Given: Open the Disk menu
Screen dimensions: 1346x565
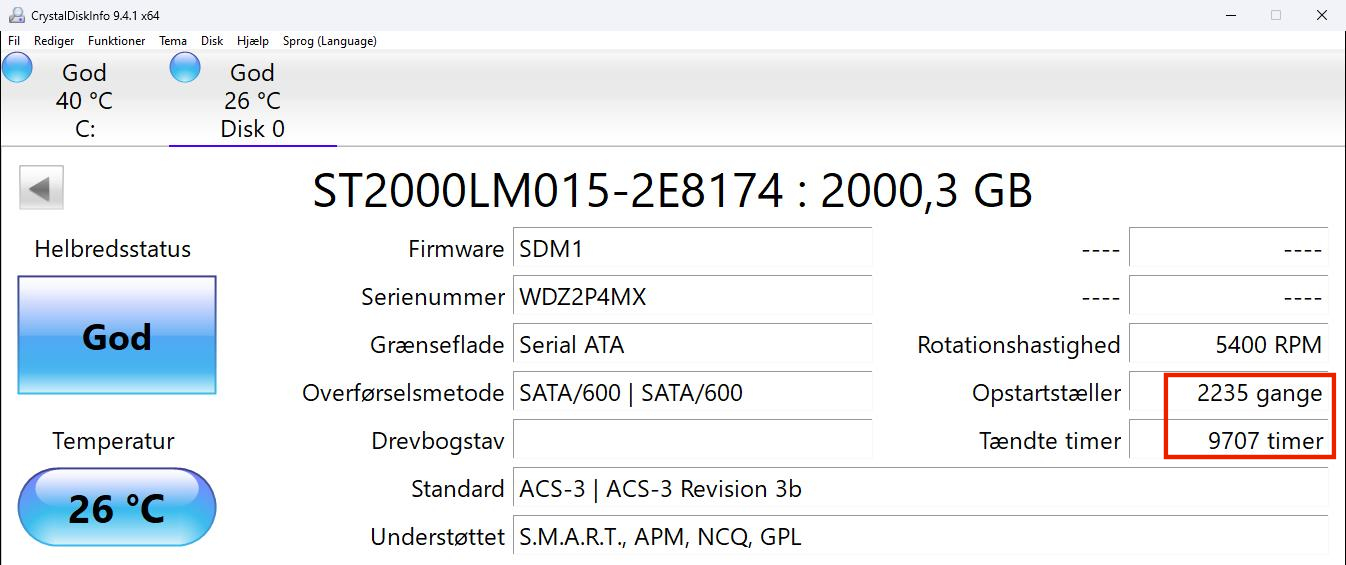Looking at the screenshot, I should pyautogui.click(x=212, y=41).
